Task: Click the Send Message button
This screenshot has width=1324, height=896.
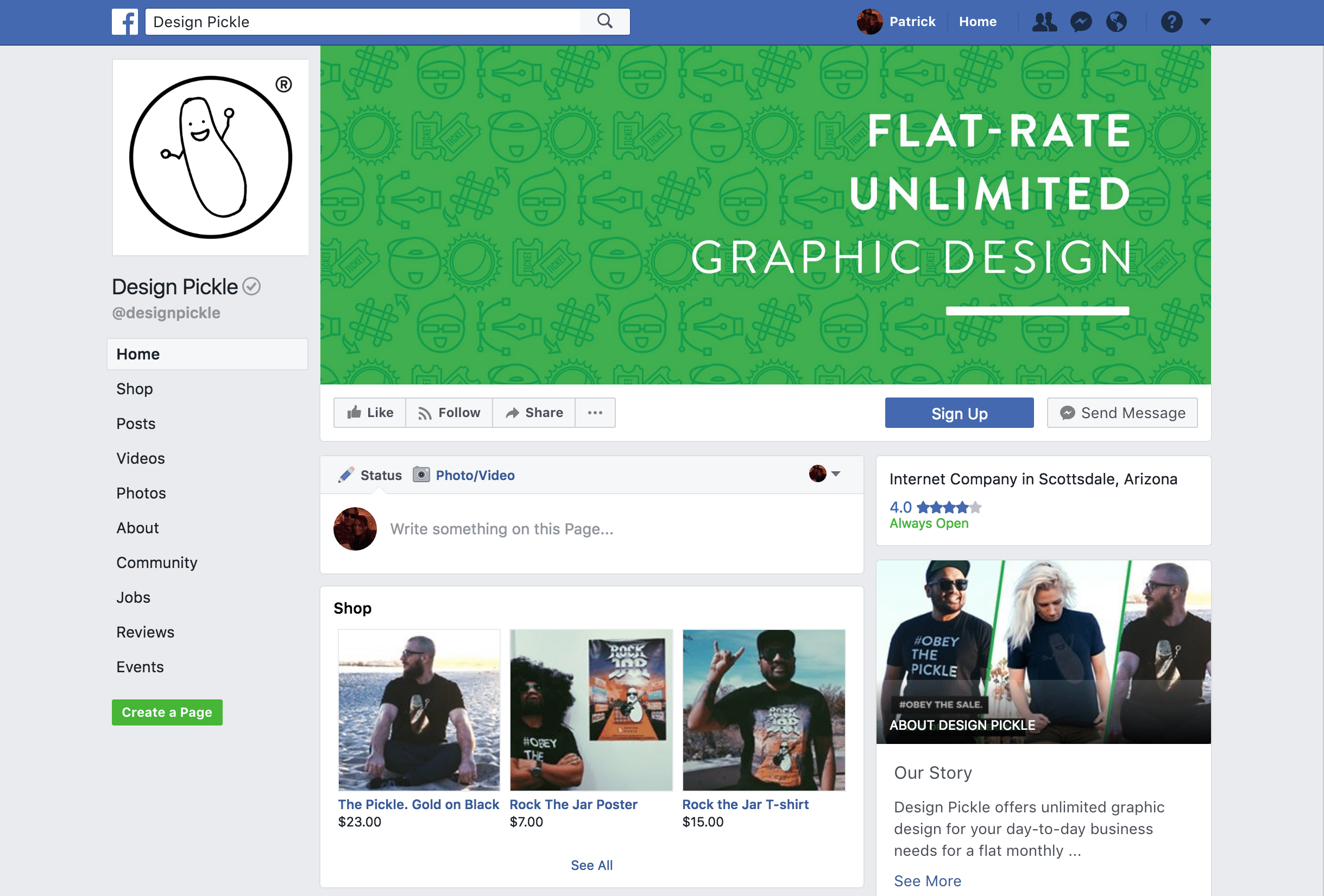Action: (1123, 413)
